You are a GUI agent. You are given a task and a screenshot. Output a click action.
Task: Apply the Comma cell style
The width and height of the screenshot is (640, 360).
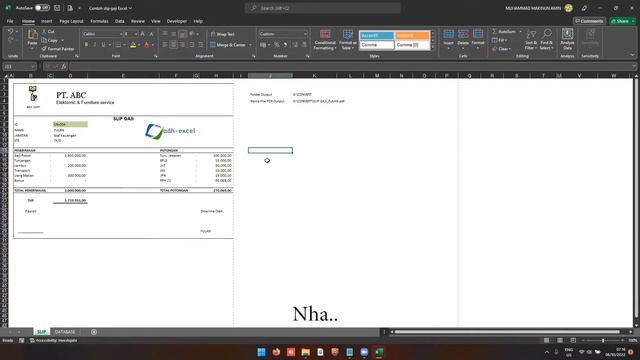point(376,45)
